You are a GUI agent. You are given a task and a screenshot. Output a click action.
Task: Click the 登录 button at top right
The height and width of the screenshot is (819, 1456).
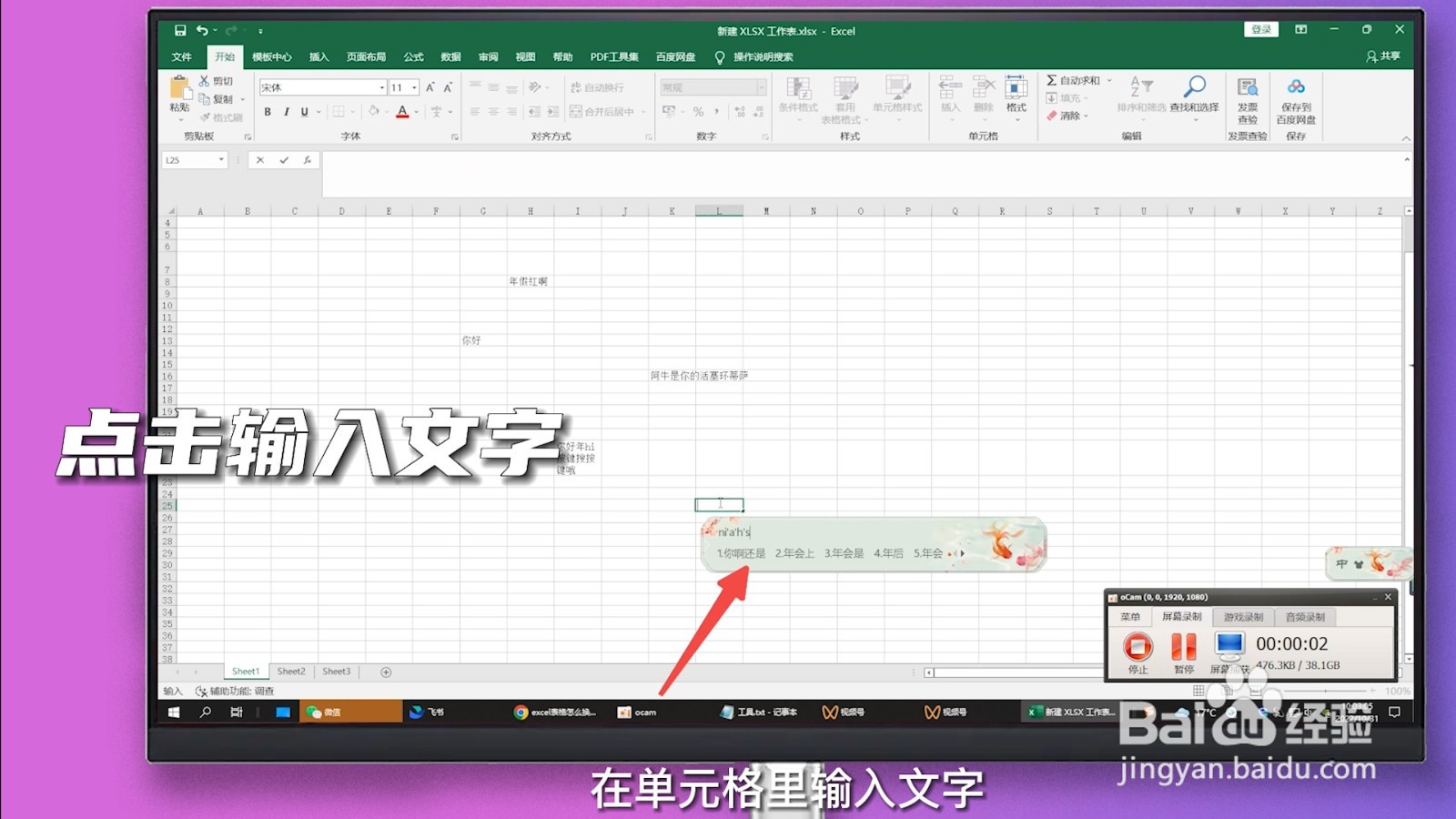coord(1260,28)
